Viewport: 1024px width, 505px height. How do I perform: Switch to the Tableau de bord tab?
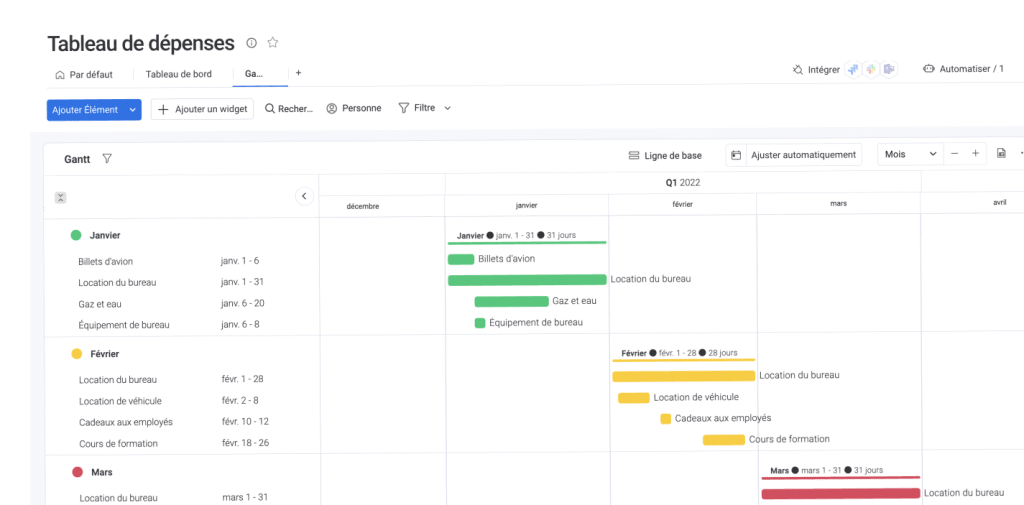click(178, 74)
